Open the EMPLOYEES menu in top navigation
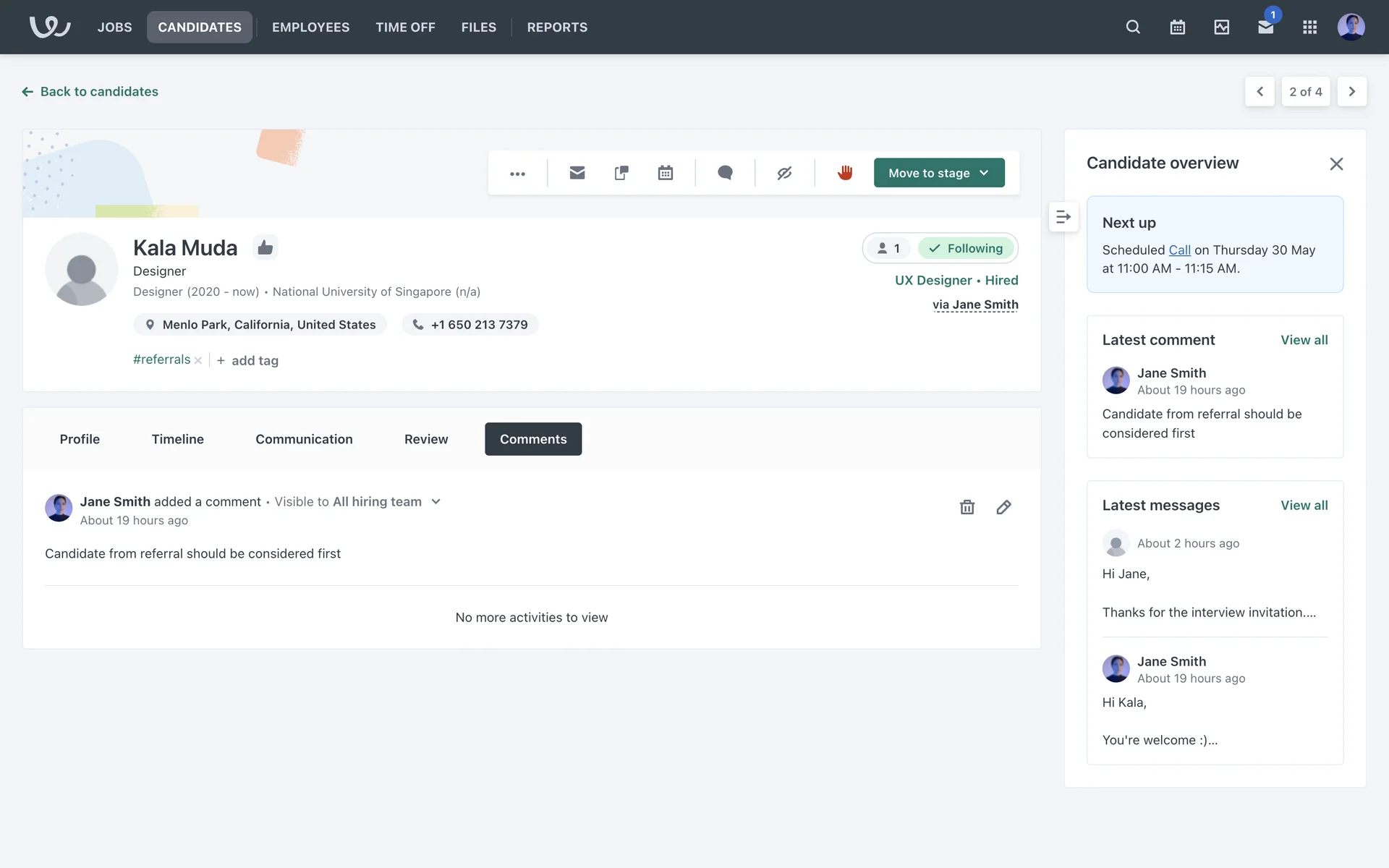The image size is (1389, 868). coord(310,27)
